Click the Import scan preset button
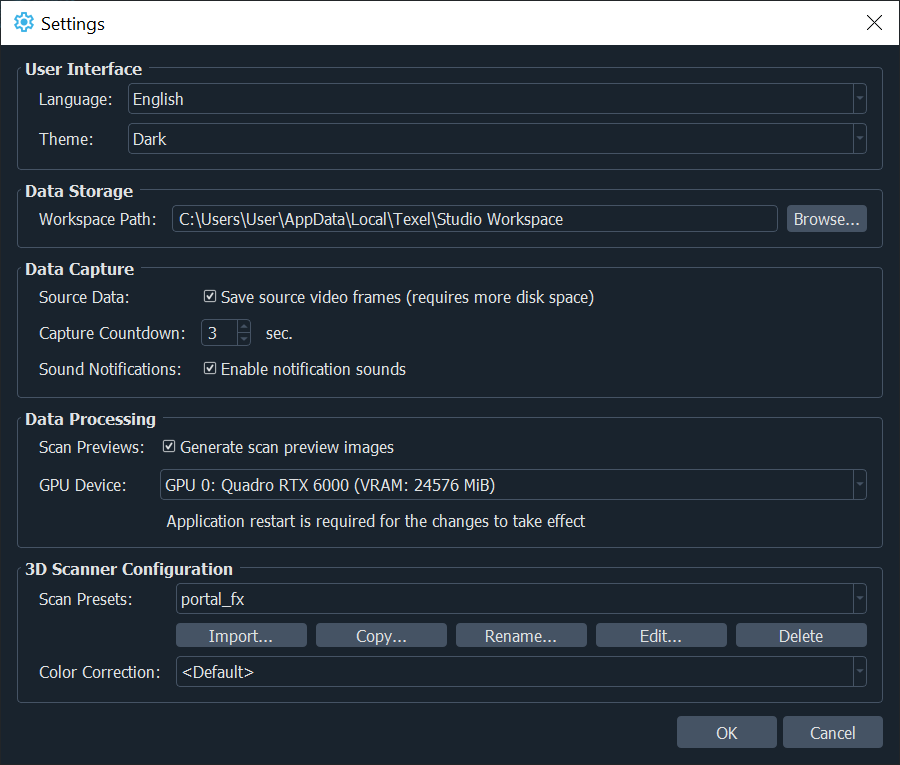Screen dimensions: 900x765 point(241,634)
